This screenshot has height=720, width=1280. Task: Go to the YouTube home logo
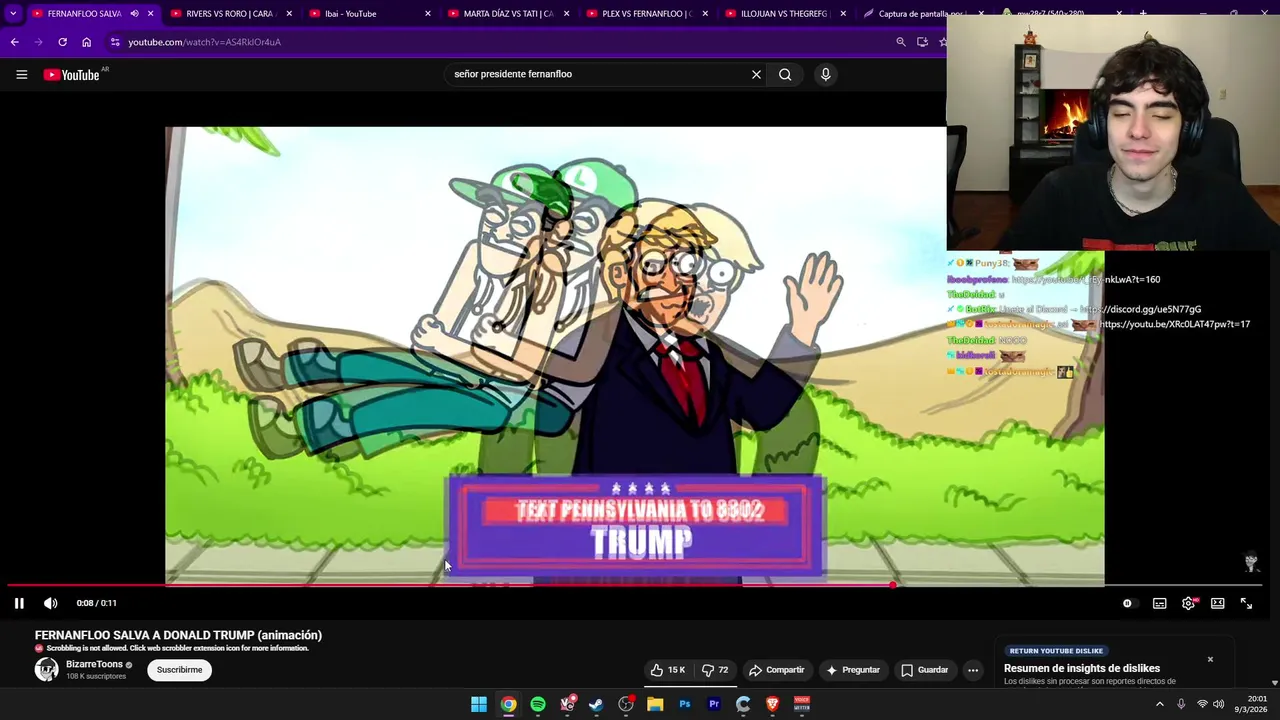point(71,74)
